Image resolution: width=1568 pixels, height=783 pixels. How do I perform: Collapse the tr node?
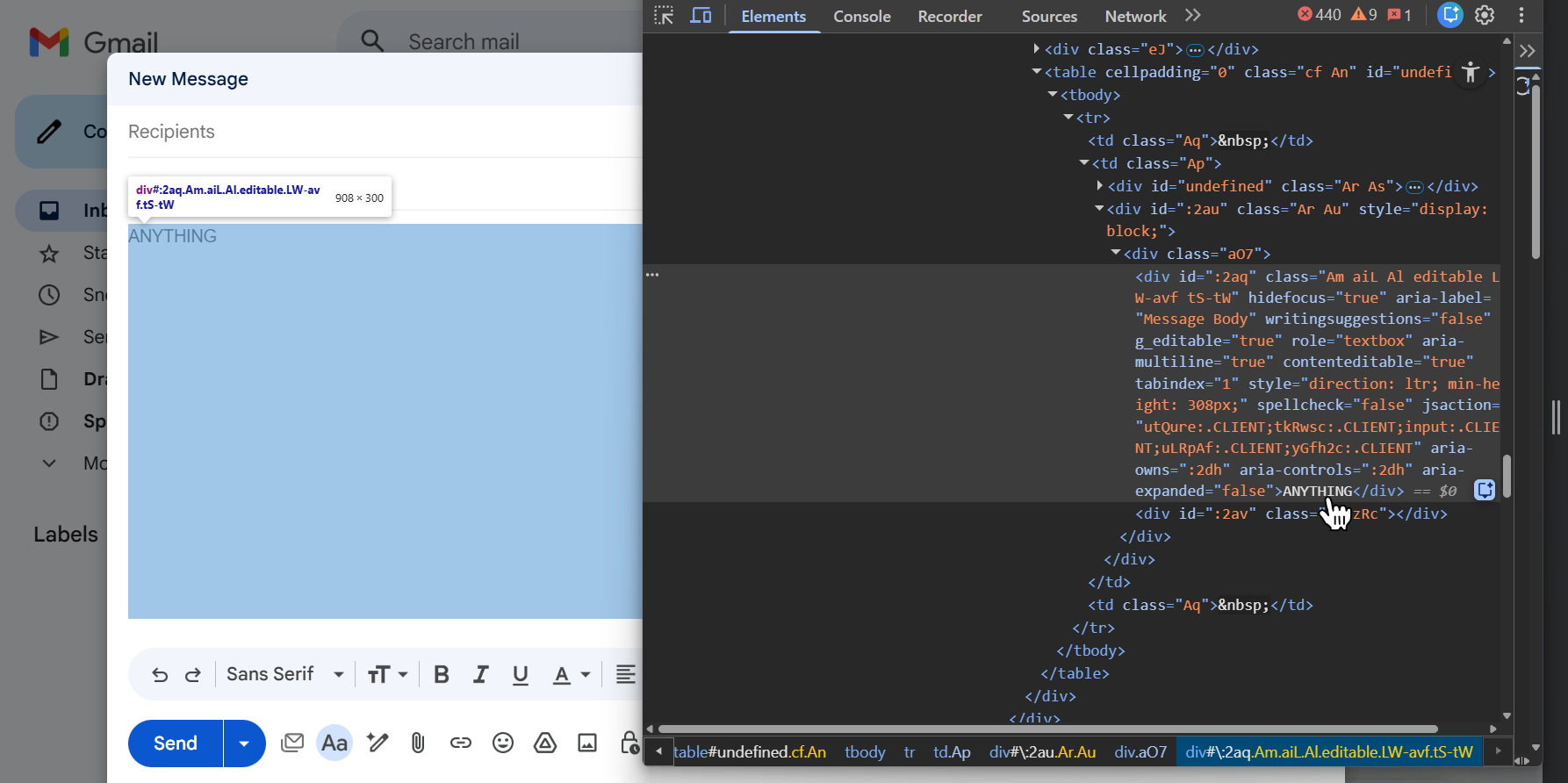click(1068, 118)
